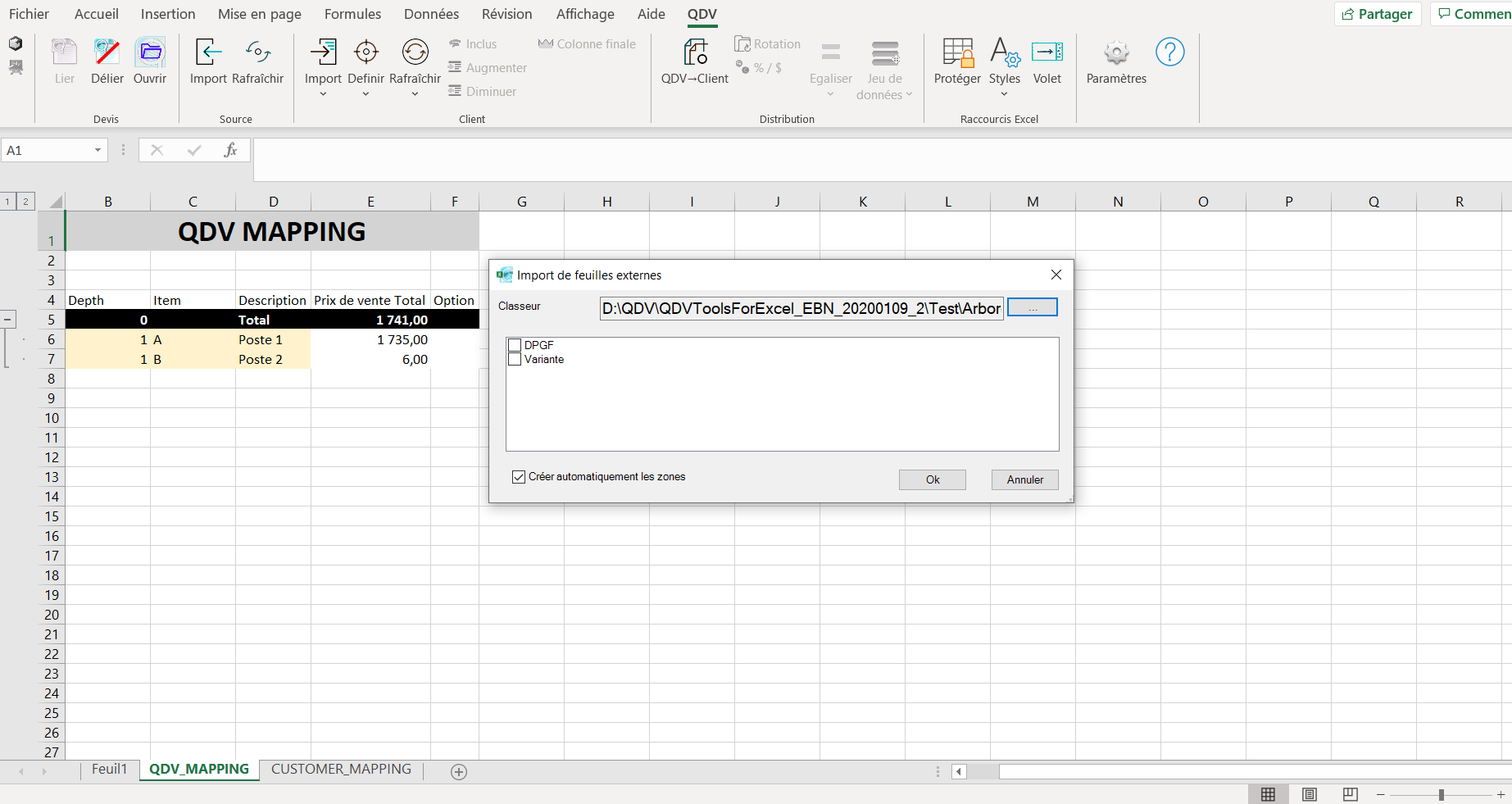1512x804 pixels.
Task: Click the Inclus ribbon item
Action: [x=473, y=44]
